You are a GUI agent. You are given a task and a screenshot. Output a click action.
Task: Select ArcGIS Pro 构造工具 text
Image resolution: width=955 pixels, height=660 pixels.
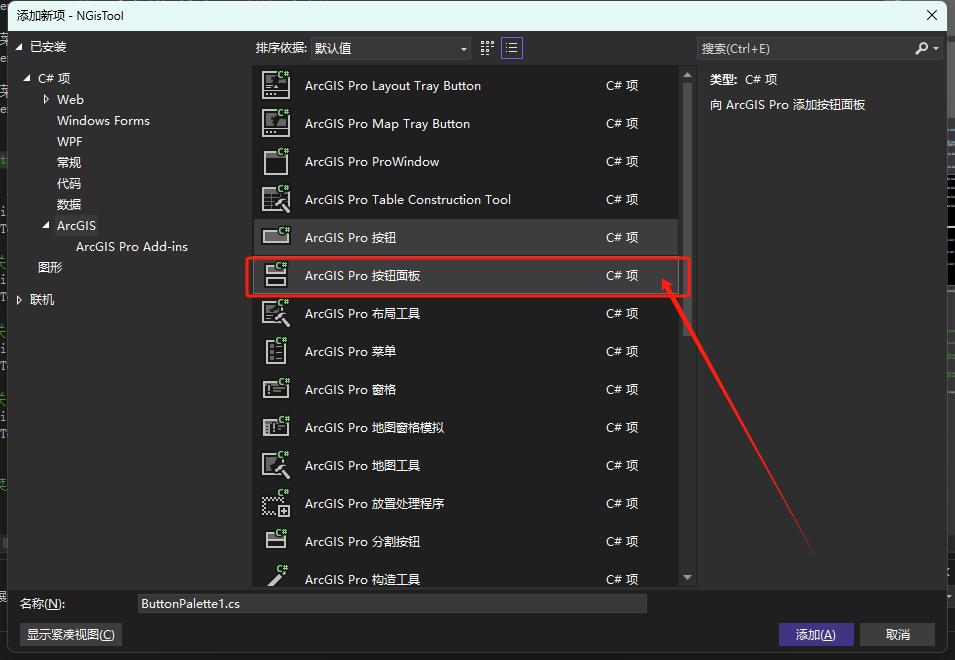pos(362,579)
